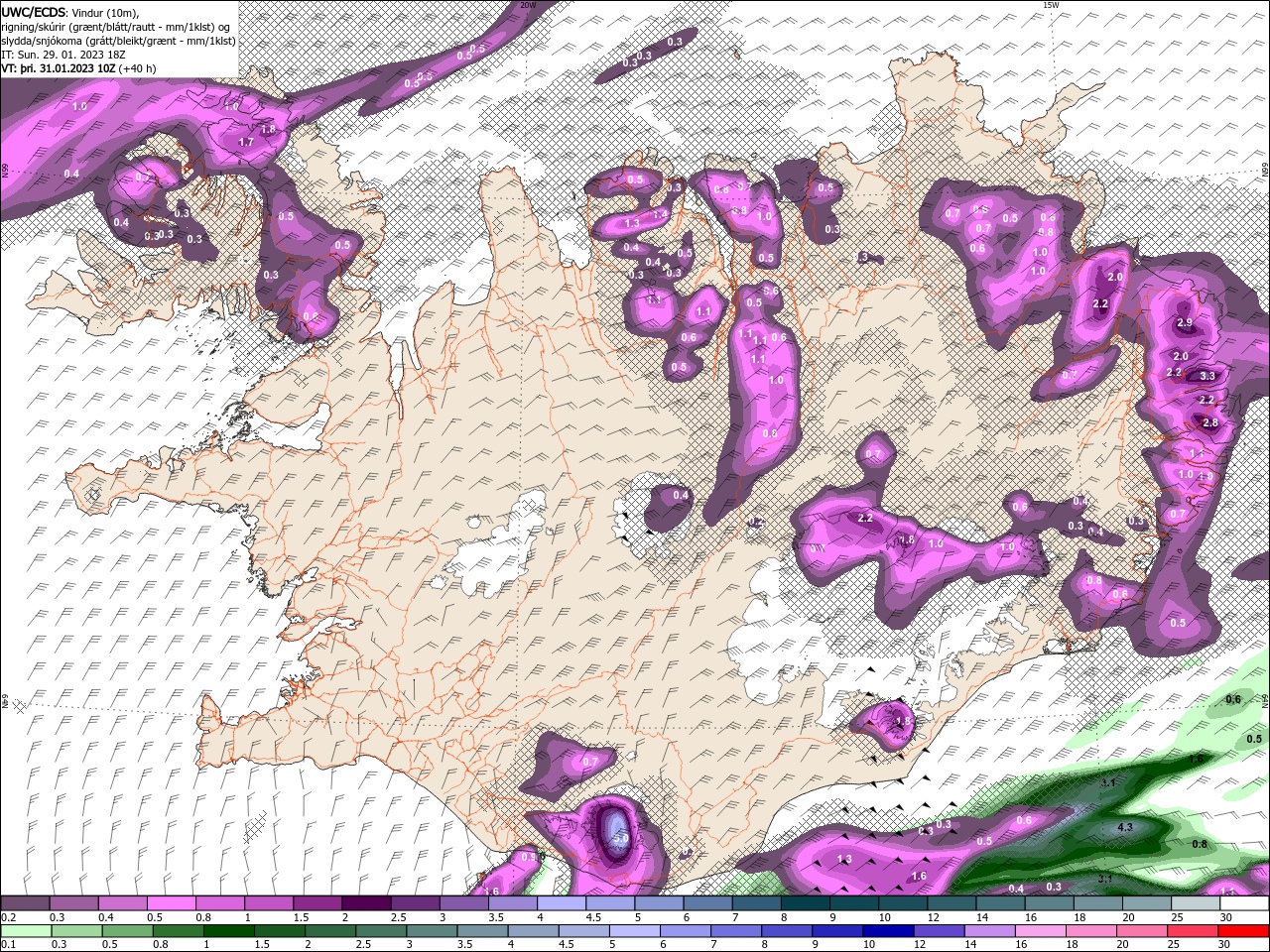This screenshot has width=1270, height=952.
Task: Click the 'VT: þri. 31.01.2023 10Z' valid time
Action: click(59, 68)
